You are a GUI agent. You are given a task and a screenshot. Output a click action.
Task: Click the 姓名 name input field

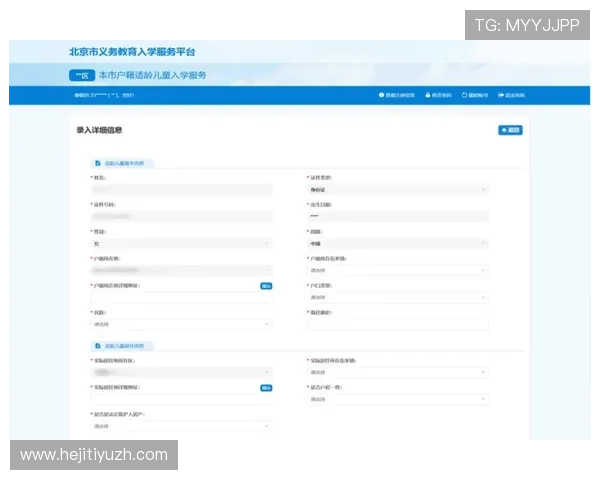(181, 189)
